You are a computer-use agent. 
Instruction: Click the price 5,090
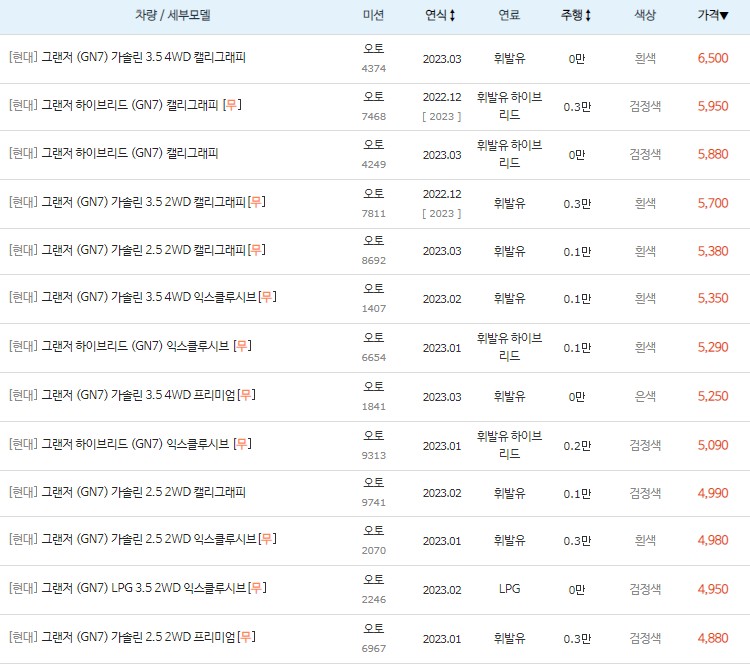coord(713,445)
